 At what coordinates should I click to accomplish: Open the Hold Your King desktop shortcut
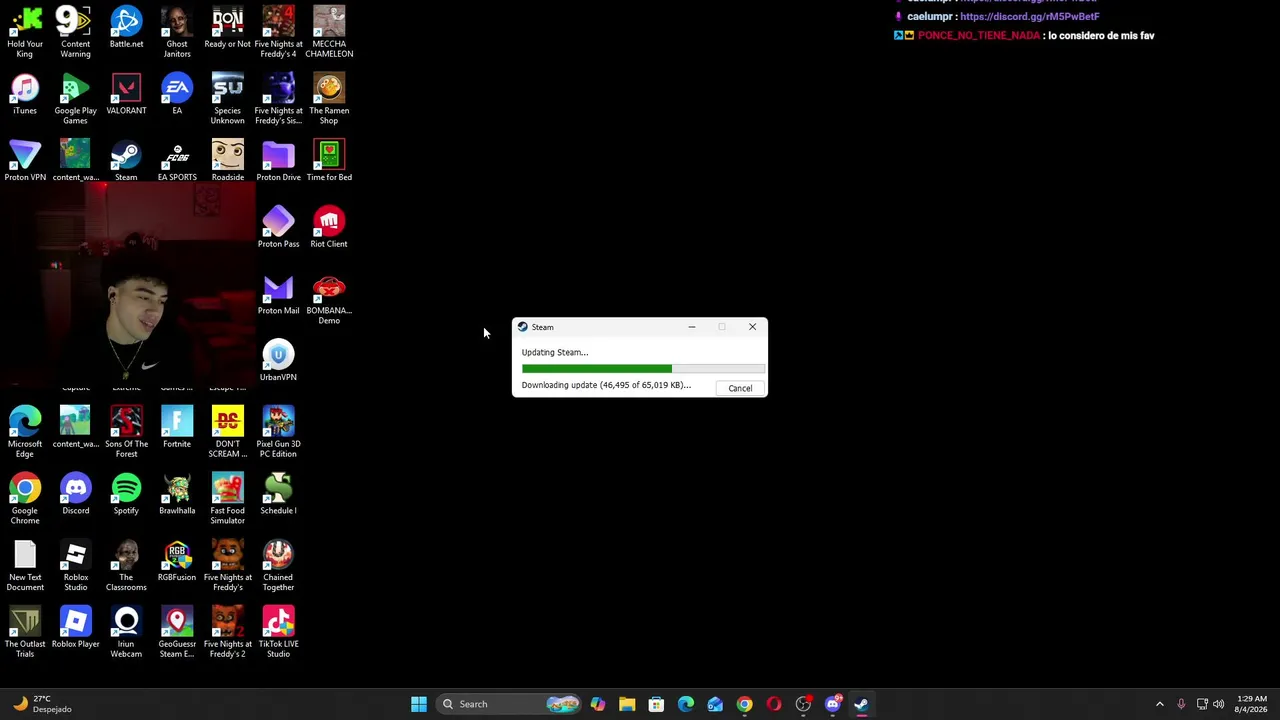click(25, 32)
